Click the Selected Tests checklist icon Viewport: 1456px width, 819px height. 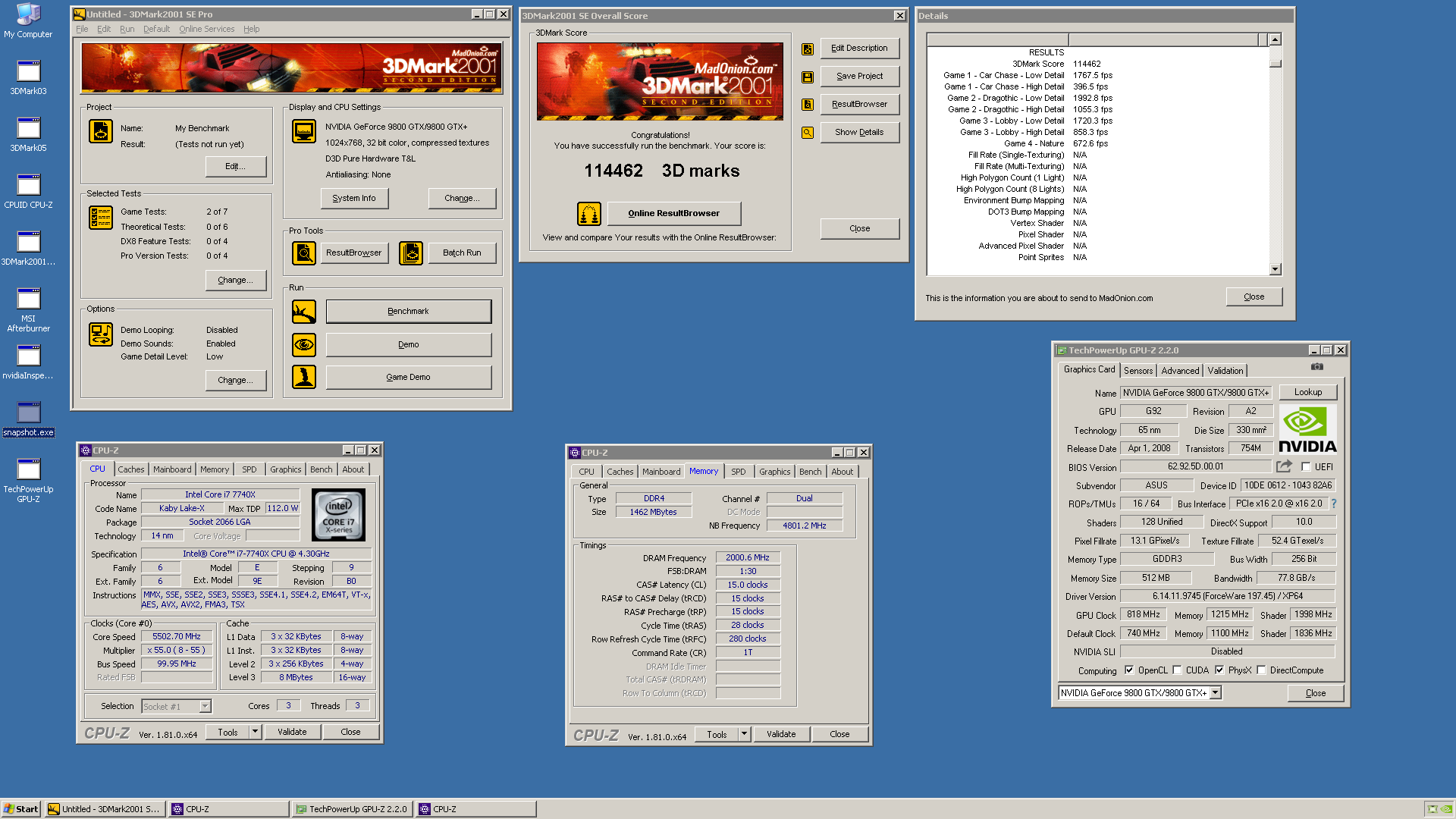pos(101,218)
